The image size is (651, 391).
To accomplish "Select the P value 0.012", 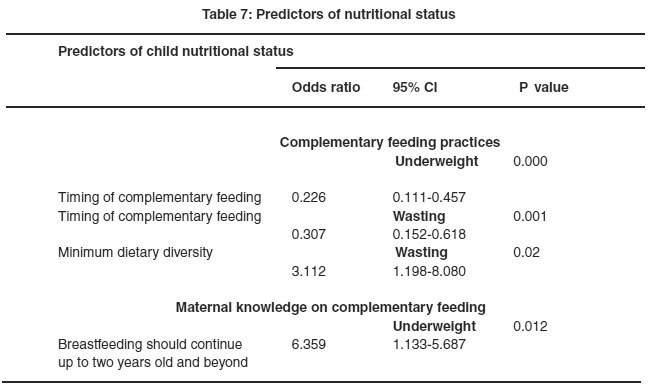I will (530, 326).
